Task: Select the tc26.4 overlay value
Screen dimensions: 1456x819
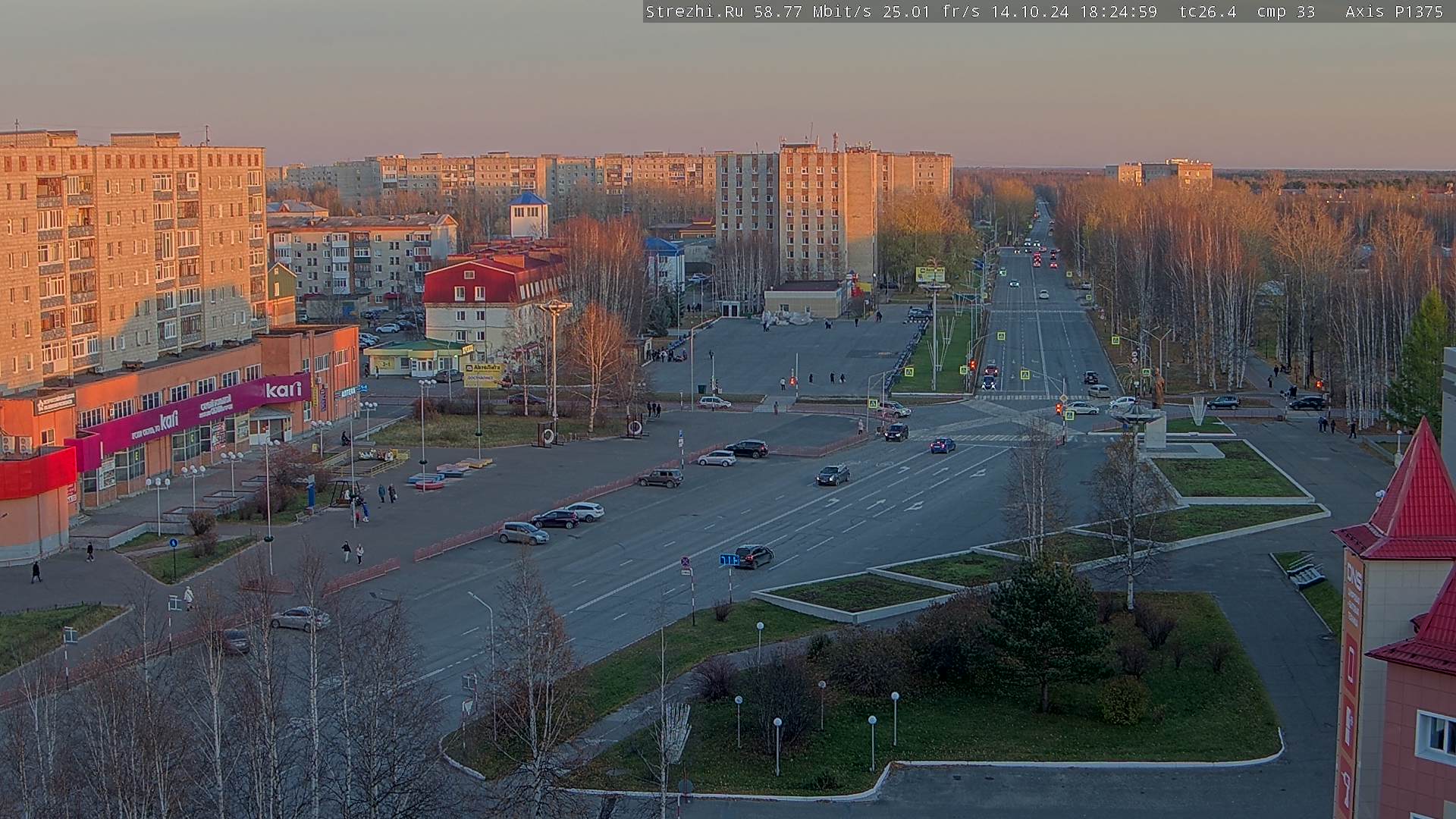Action: click(1208, 11)
